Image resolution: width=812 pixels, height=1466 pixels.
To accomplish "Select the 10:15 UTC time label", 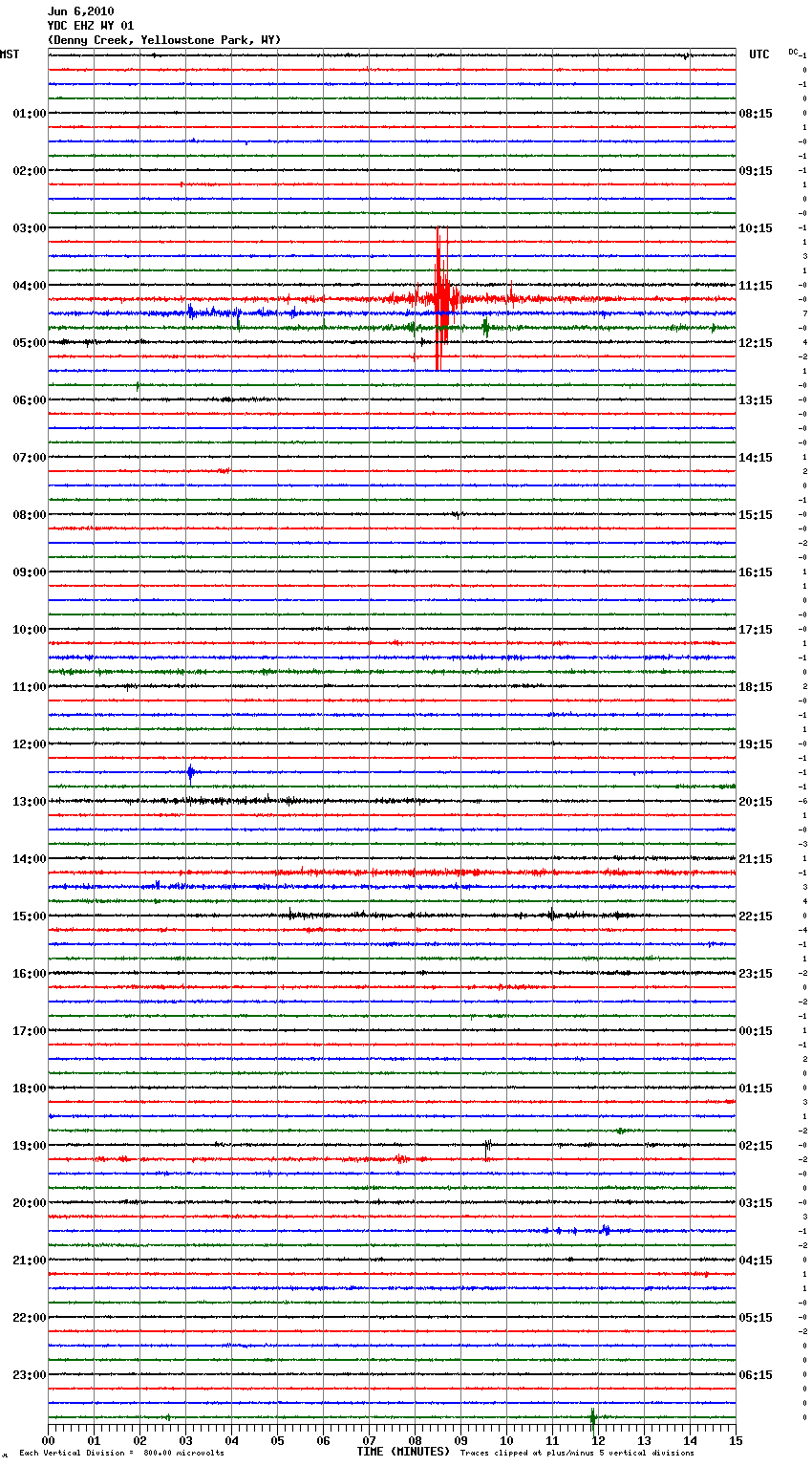I will pos(756,228).
